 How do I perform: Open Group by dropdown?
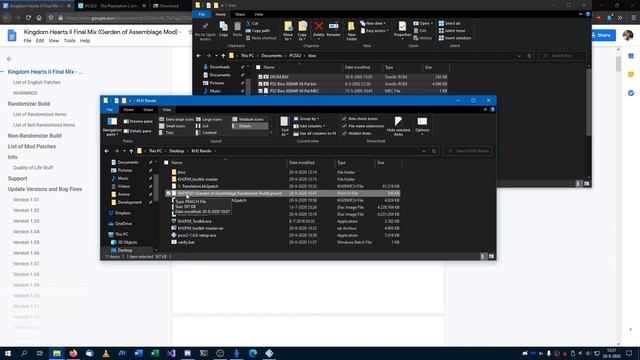[306, 119]
